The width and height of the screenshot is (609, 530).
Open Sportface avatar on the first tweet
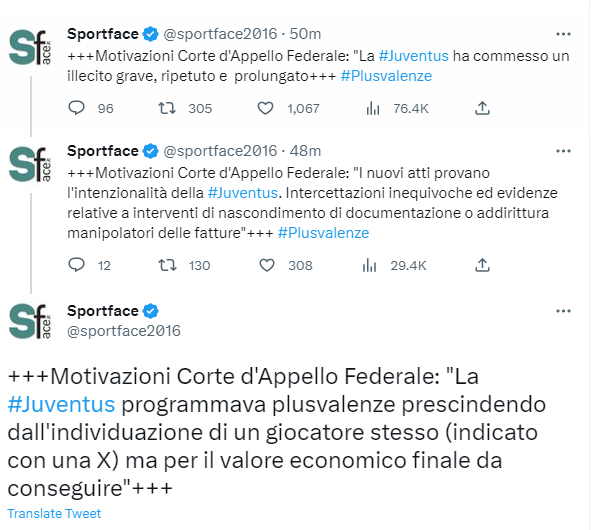32,51
